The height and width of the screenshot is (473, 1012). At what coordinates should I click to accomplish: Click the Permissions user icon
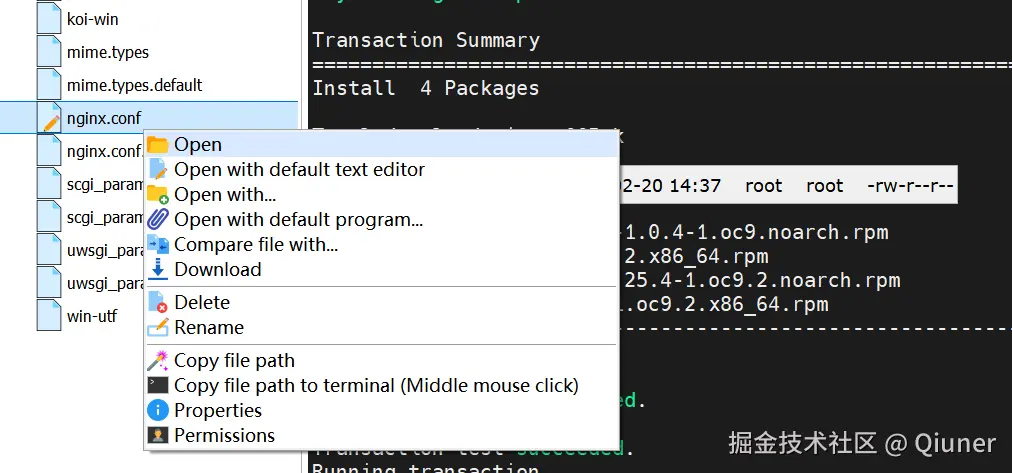click(x=157, y=436)
